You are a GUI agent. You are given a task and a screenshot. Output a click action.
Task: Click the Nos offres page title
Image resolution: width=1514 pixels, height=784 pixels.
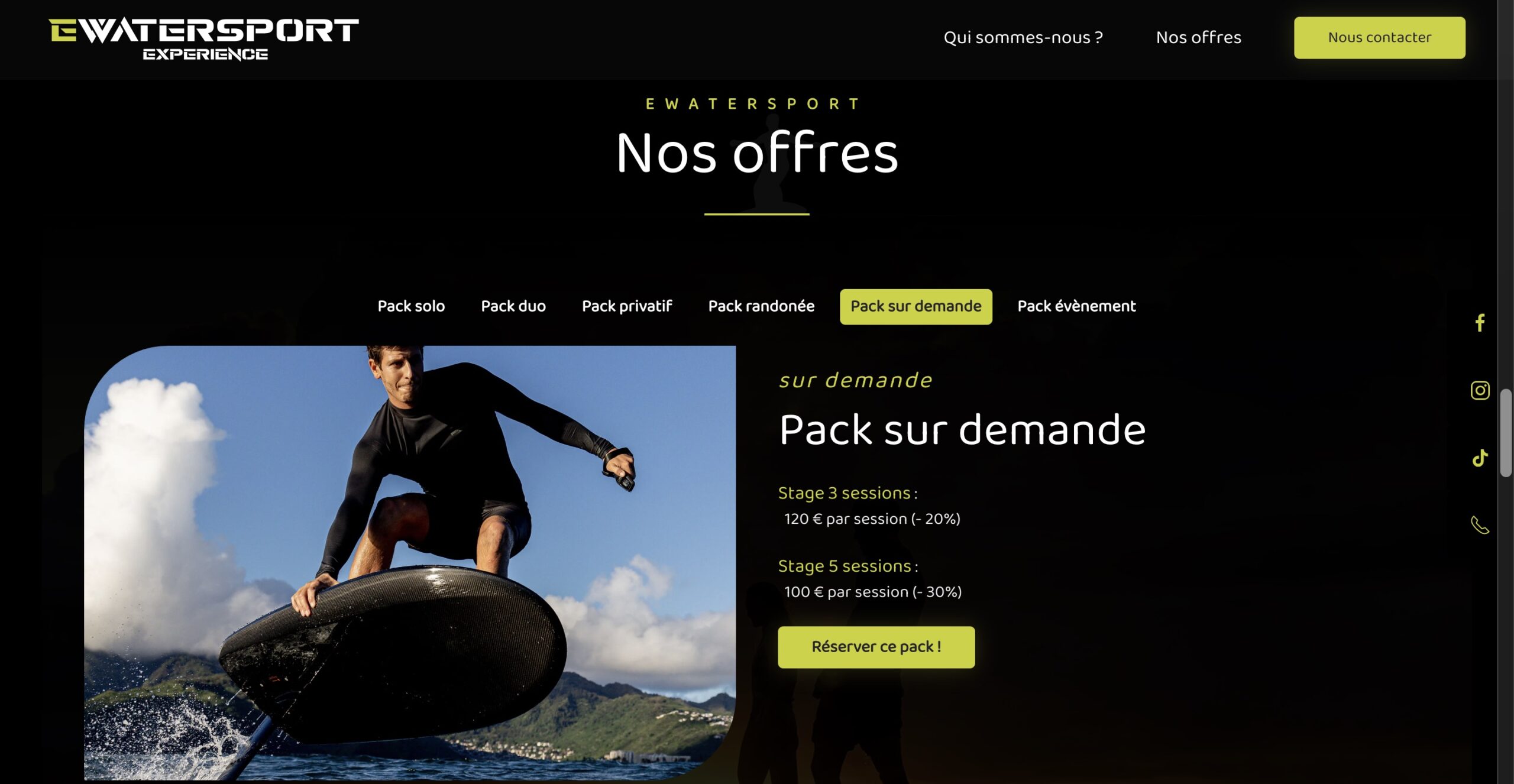tap(757, 153)
